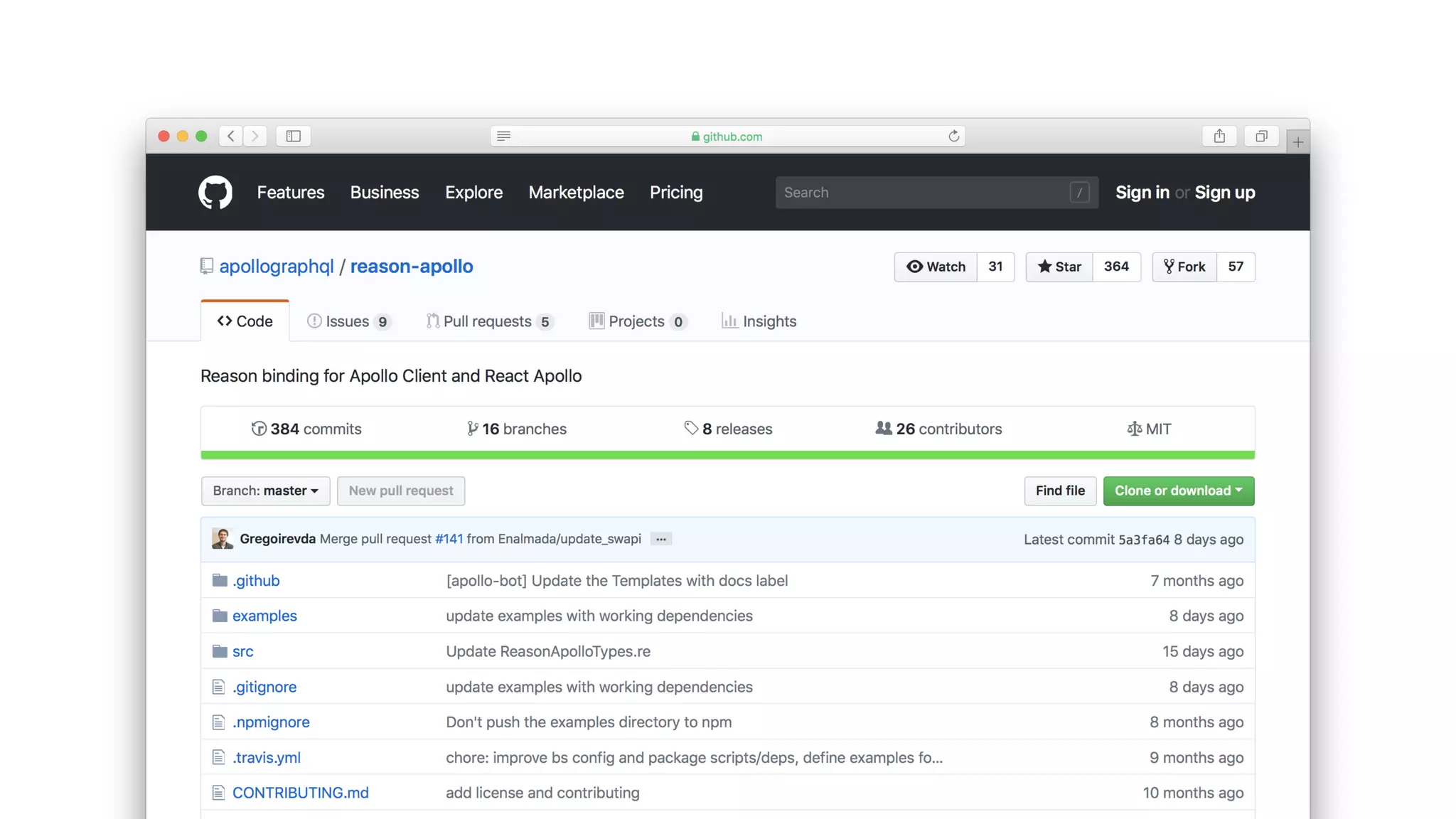Open Safari tab overview icon
The height and width of the screenshot is (819, 1456).
click(x=1261, y=136)
